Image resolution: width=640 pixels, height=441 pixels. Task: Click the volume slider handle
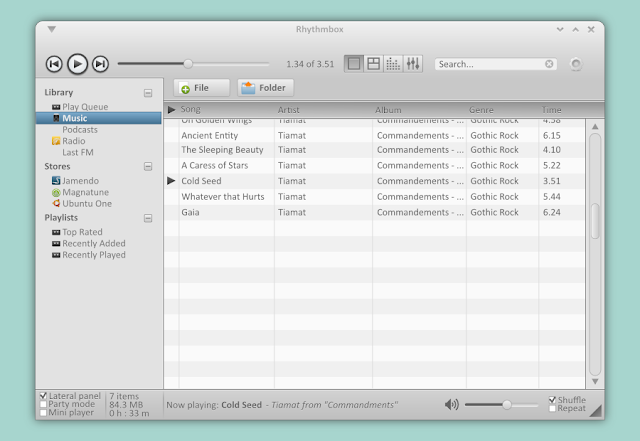[507, 405]
